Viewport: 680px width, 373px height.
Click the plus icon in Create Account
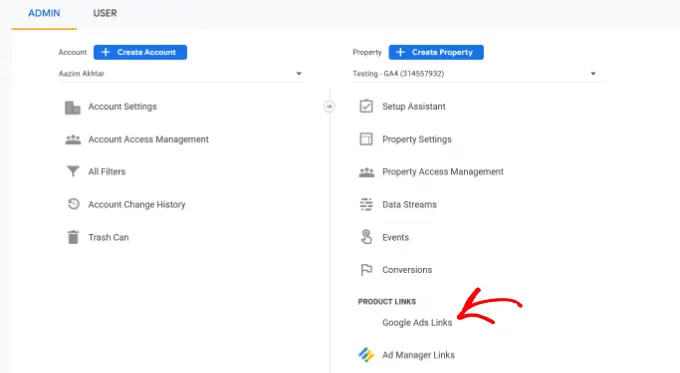pyautogui.click(x=105, y=52)
